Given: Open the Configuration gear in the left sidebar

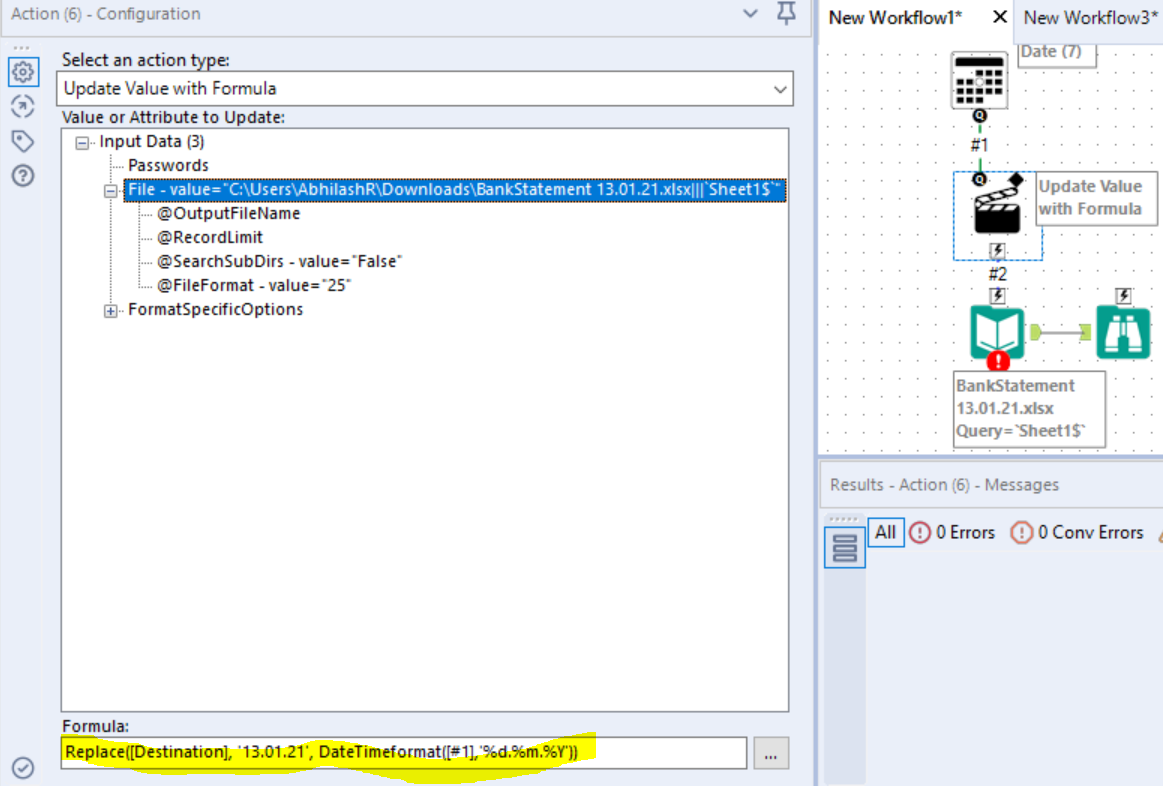Looking at the screenshot, I should [23, 72].
